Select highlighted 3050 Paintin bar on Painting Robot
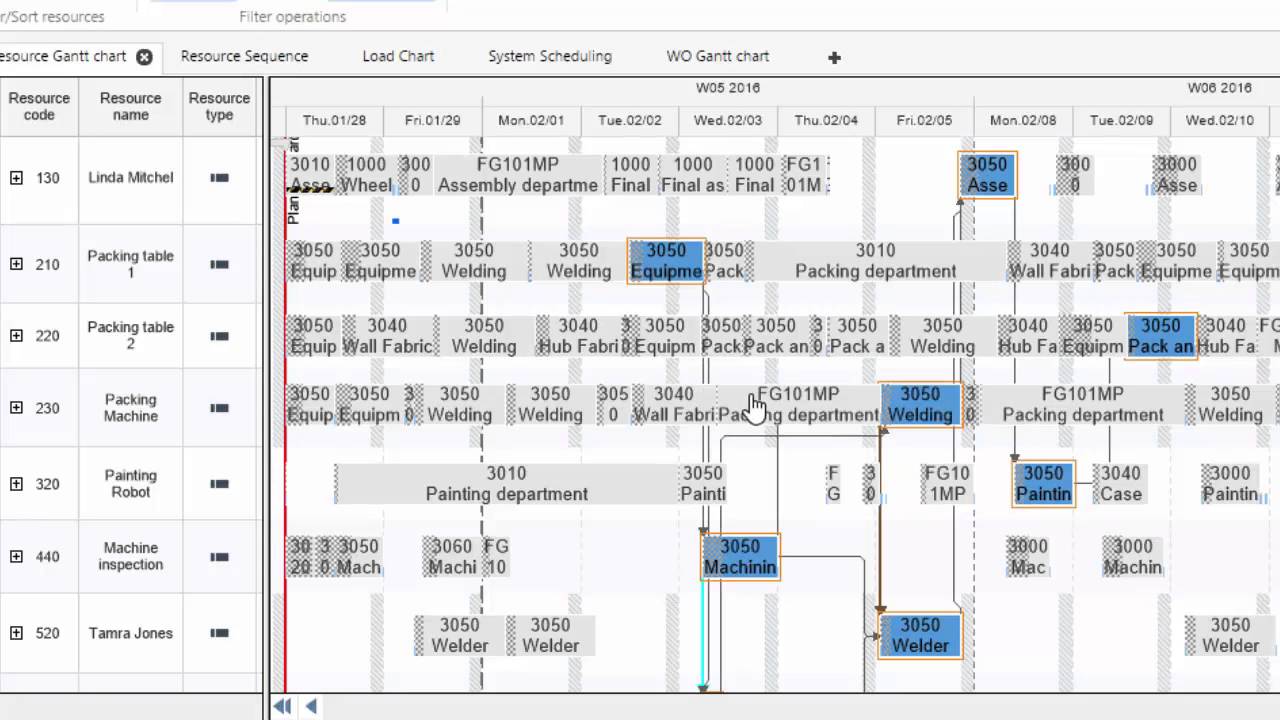Screen dimensions: 1280x720 (1043, 484)
